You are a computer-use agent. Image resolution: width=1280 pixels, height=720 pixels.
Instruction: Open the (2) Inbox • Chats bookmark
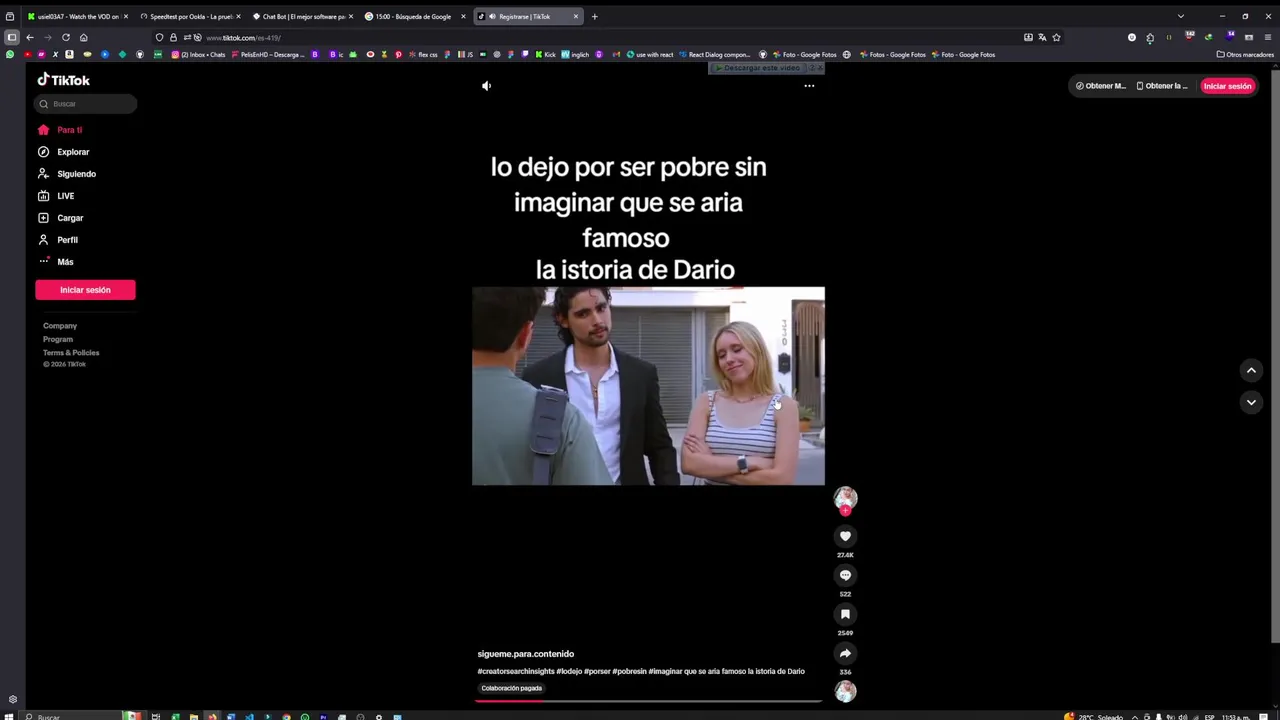(199, 55)
